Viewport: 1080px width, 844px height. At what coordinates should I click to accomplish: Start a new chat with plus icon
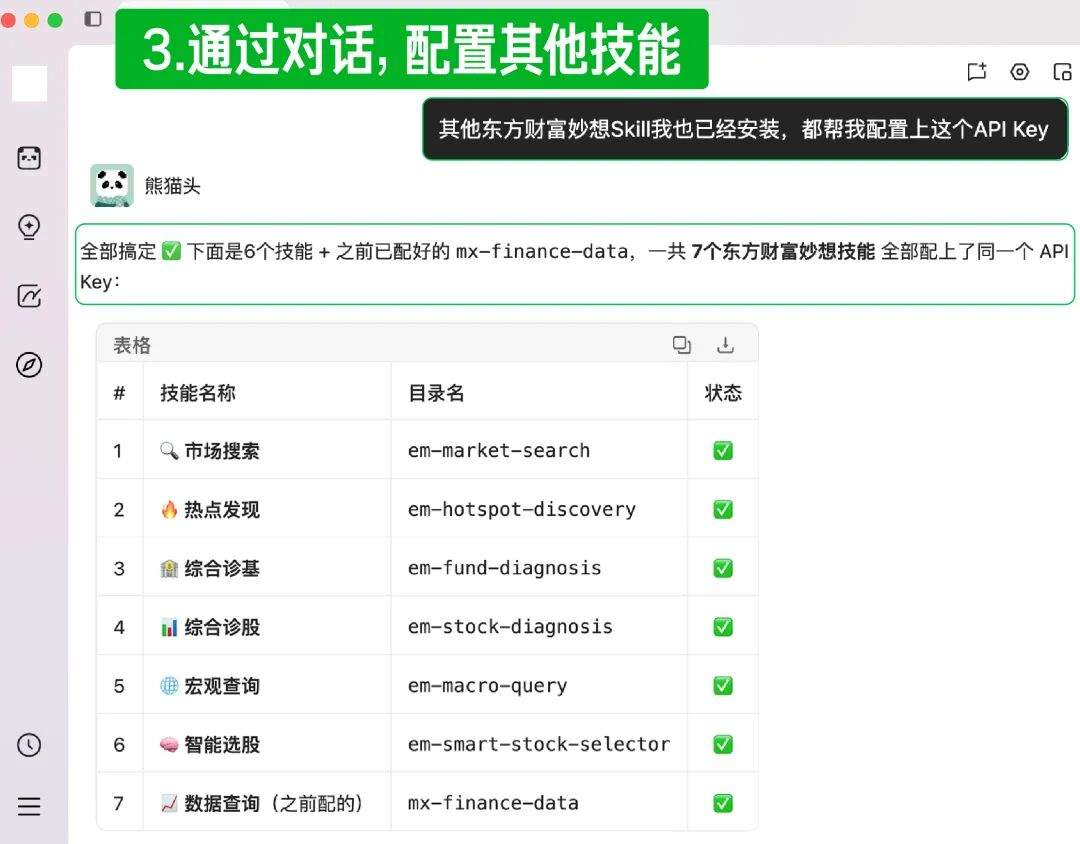(977, 72)
